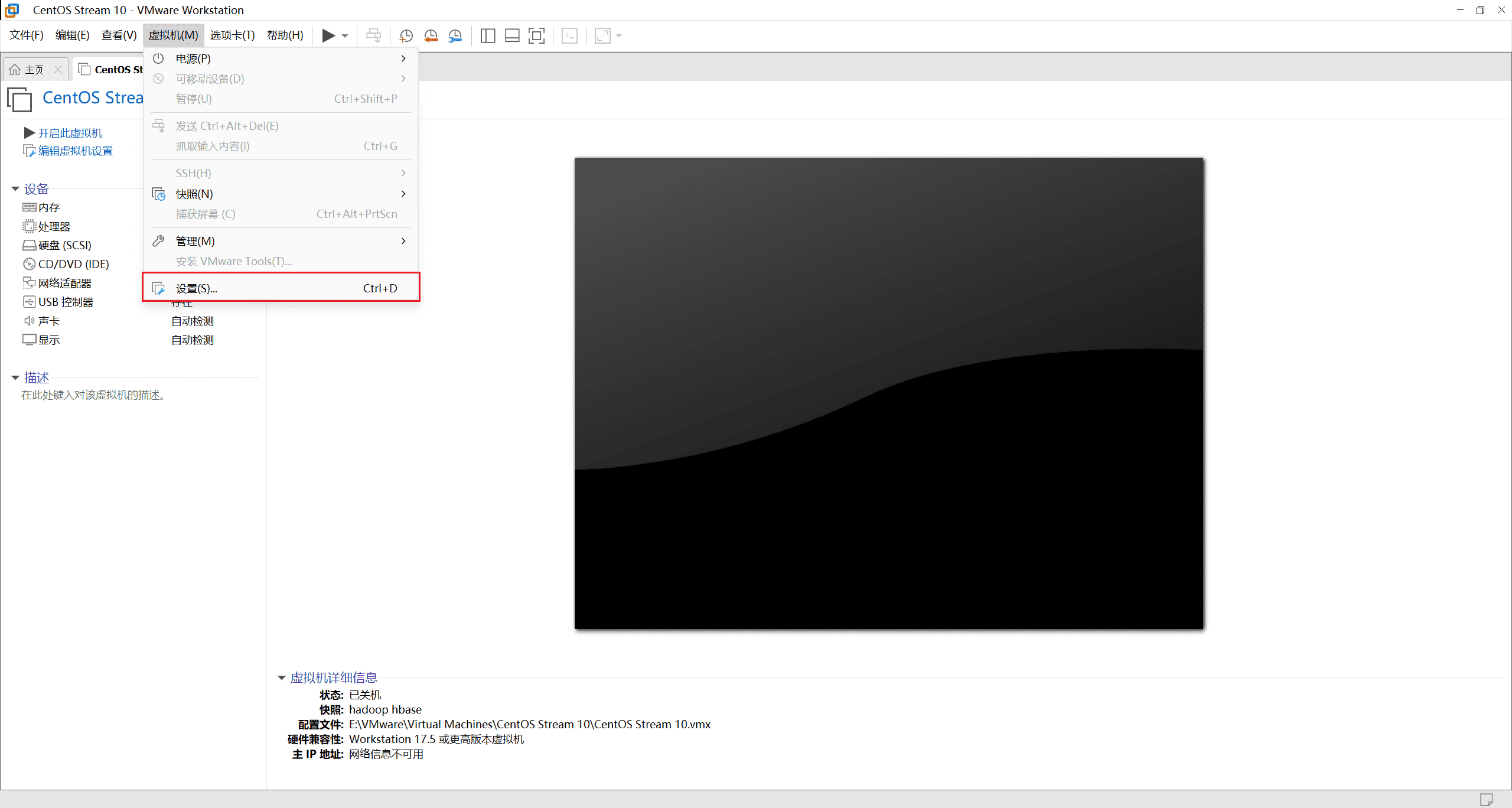The image size is (1512, 808).
Task: Click the 快照 snapshot icon in menu
Action: coord(158,194)
